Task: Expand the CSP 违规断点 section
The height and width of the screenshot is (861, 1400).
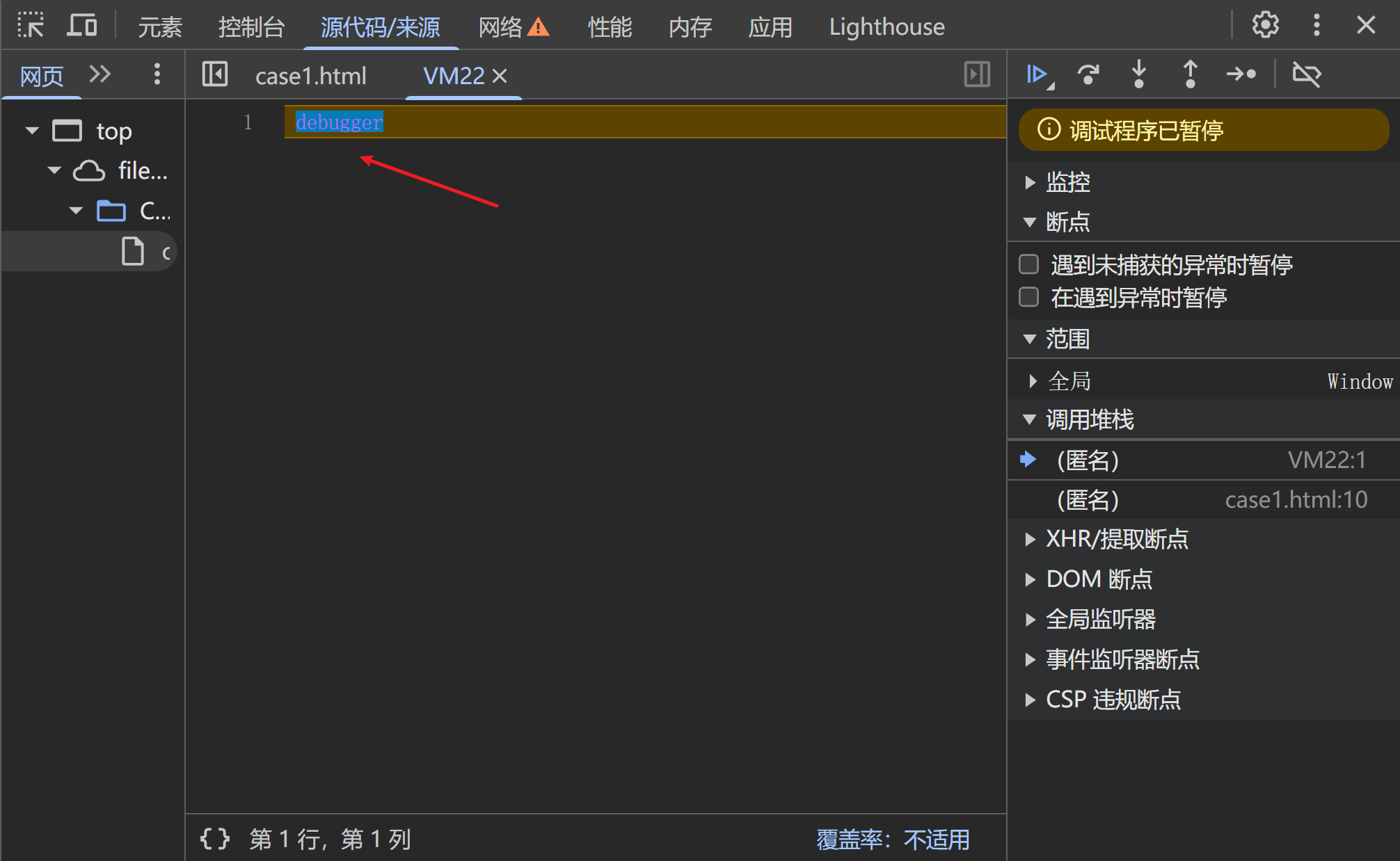Action: coord(1031,700)
